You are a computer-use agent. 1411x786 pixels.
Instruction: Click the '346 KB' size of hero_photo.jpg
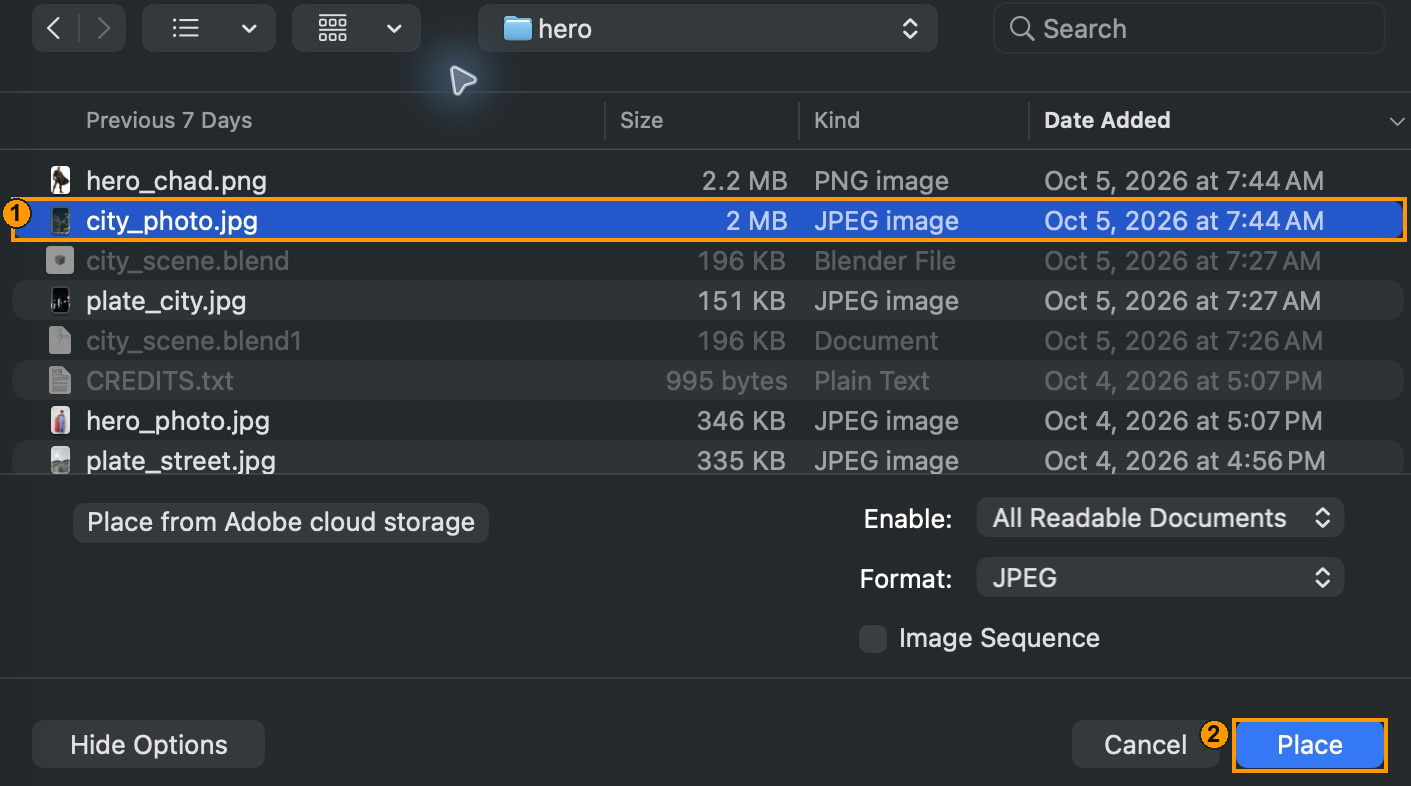(742, 421)
